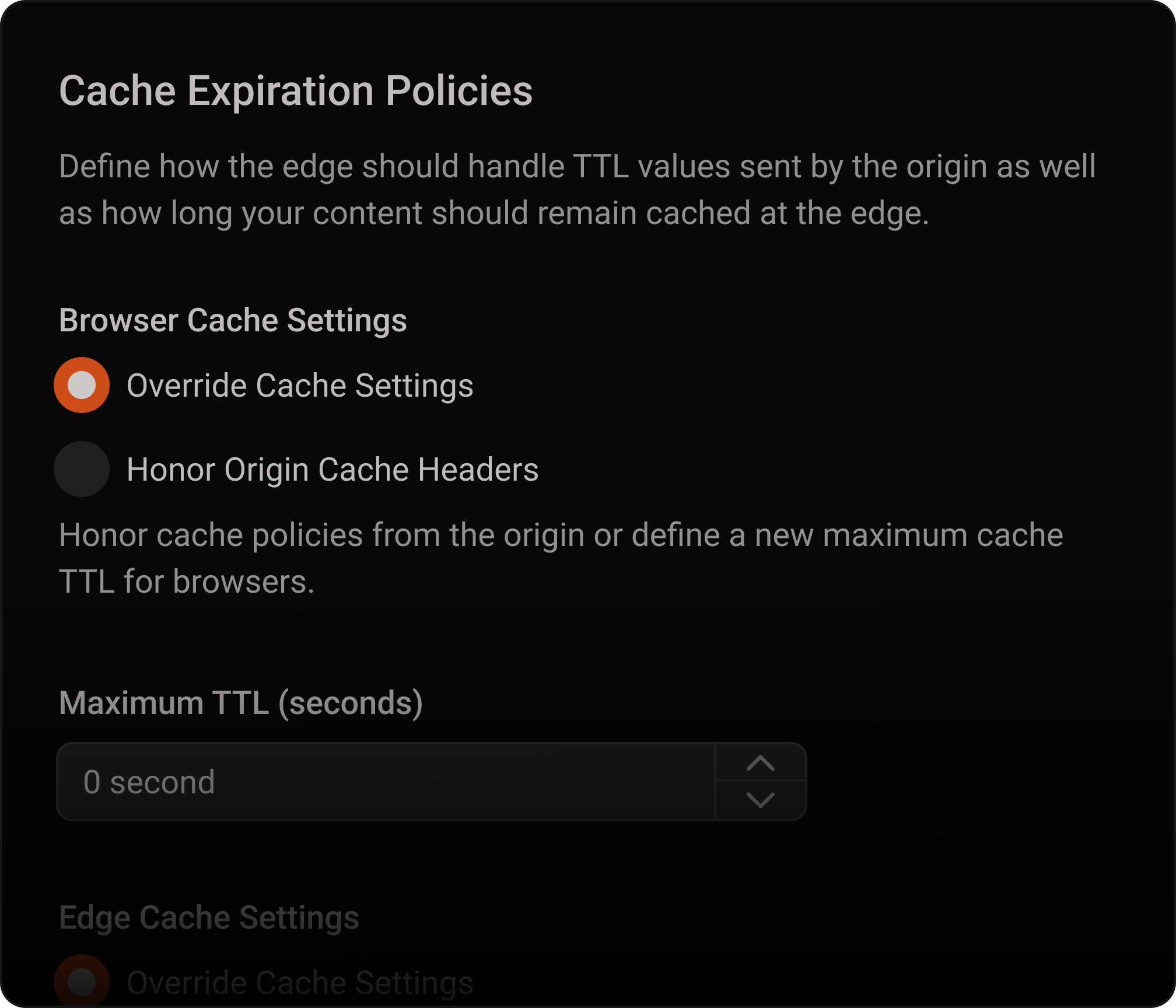Click the "Honor Origin Cache Headers" label text
This screenshot has height=1008, width=1176.
[332, 470]
